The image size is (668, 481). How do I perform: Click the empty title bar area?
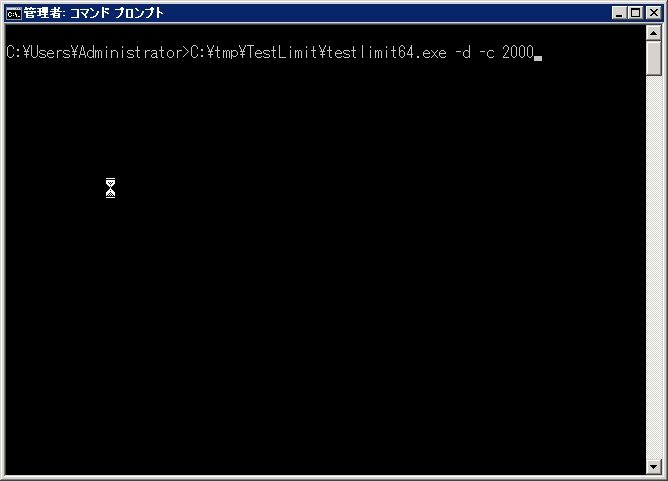pos(383,13)
